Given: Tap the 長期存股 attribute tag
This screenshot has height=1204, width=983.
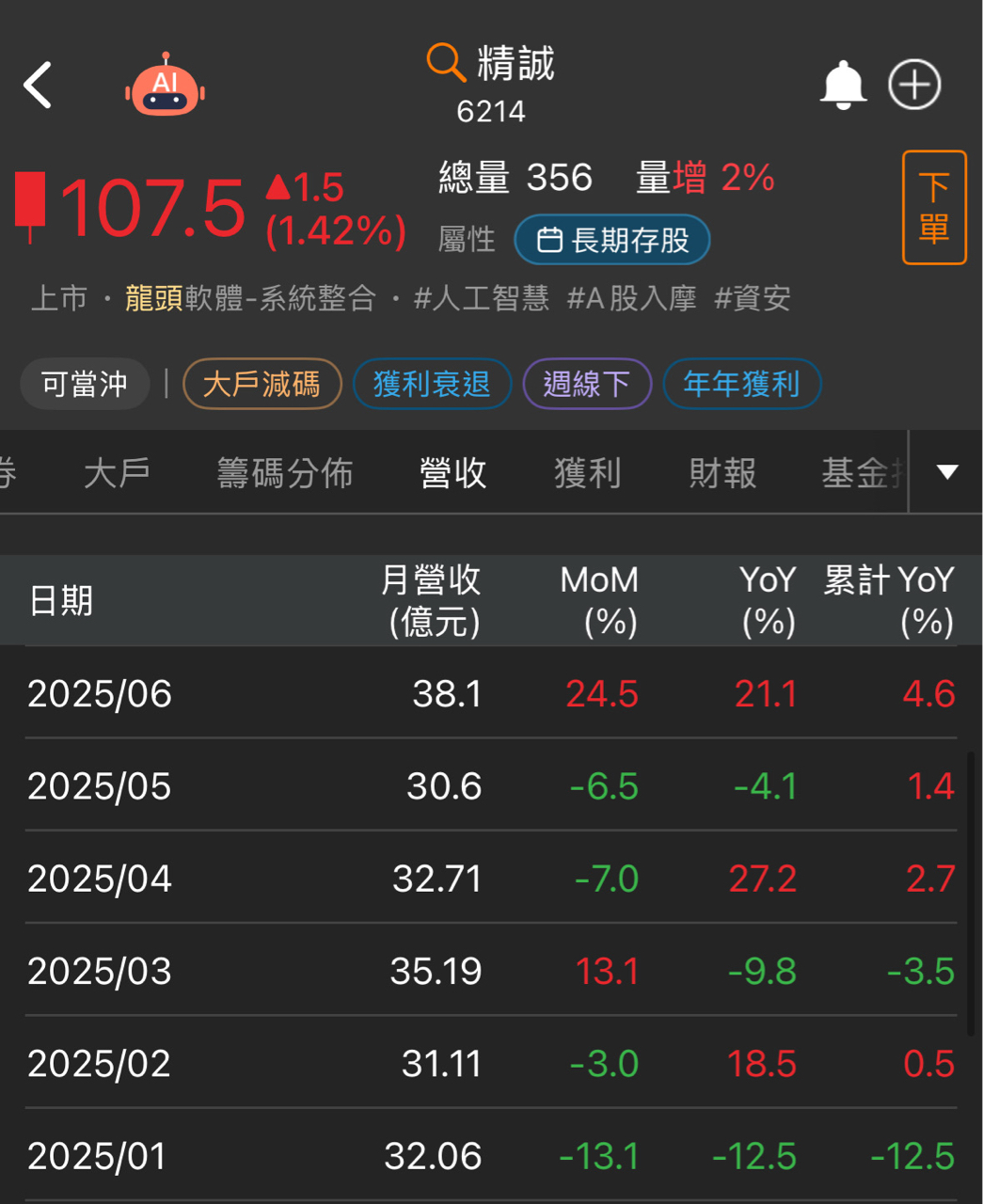Looking at the screenshot, I should click(x=612, y=240).
